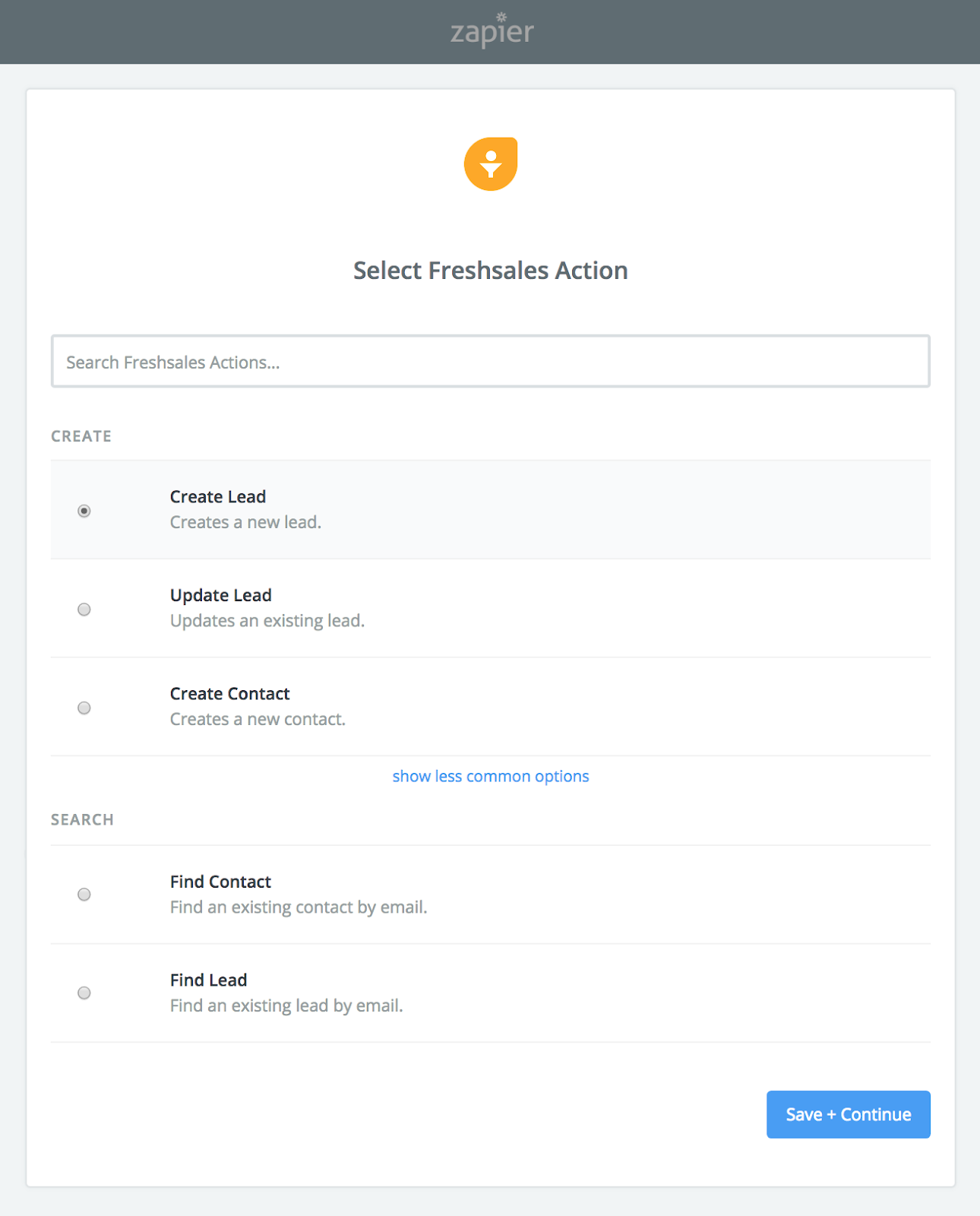The height and width of the screenshot is (1216, 980).
Task: Click the CREATE section header
Action: [x=81, y=436]
